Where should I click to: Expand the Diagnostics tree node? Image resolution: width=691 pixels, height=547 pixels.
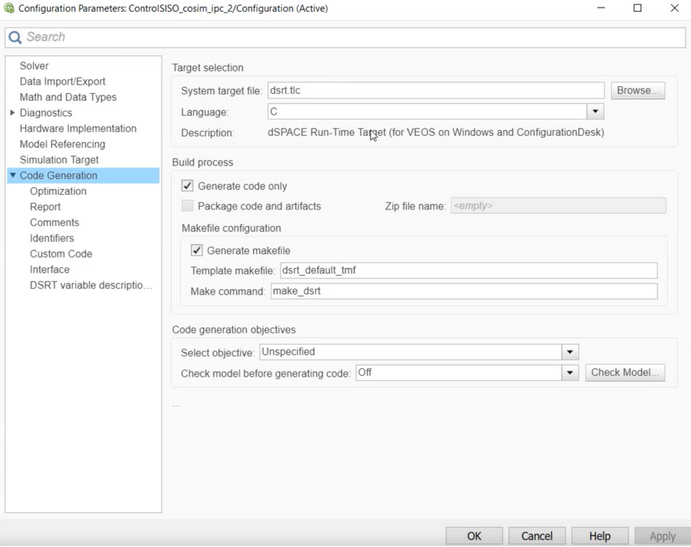[x=12, y=113]
